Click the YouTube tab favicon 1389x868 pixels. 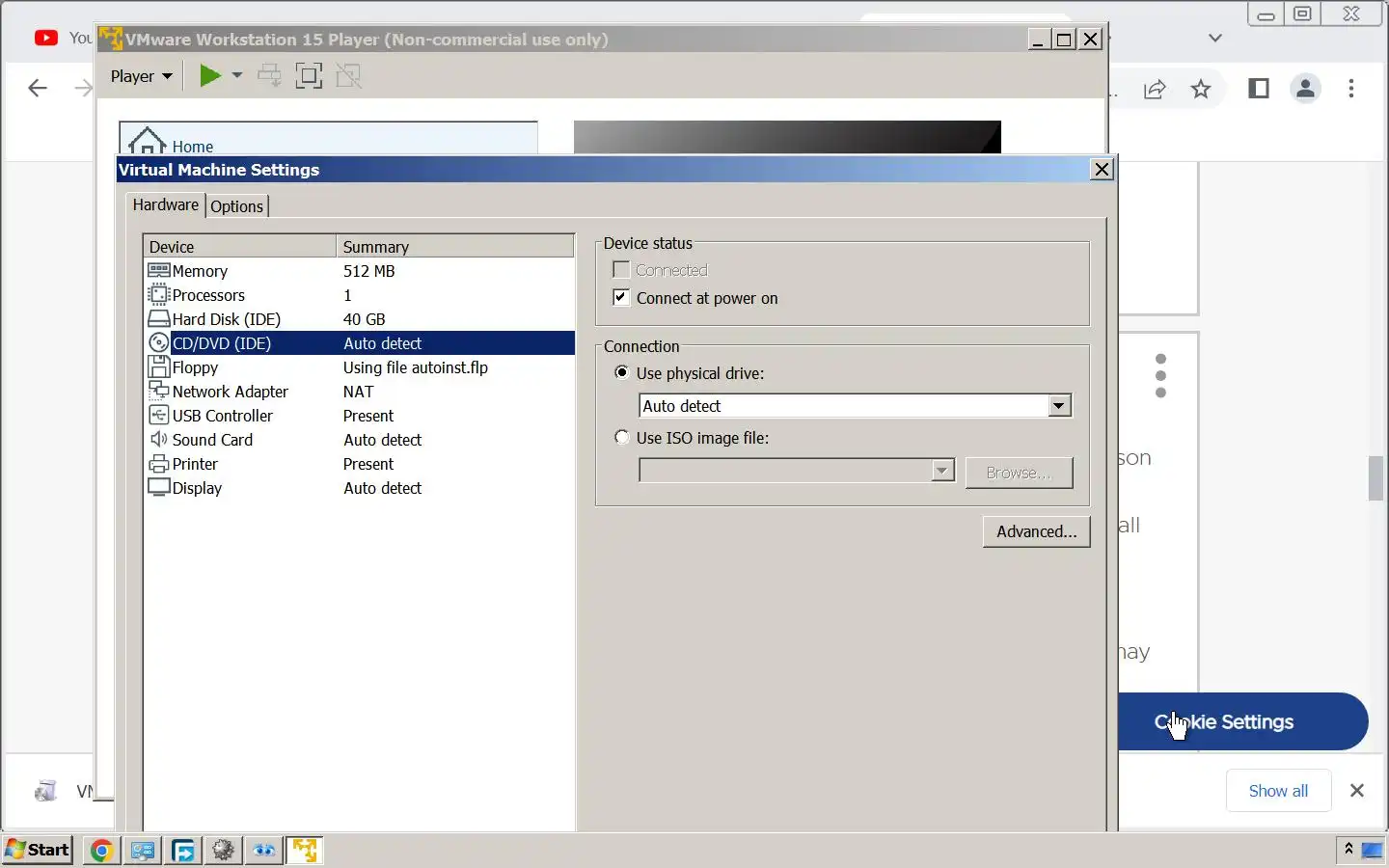pyautogui.click(x=45, y=38)
